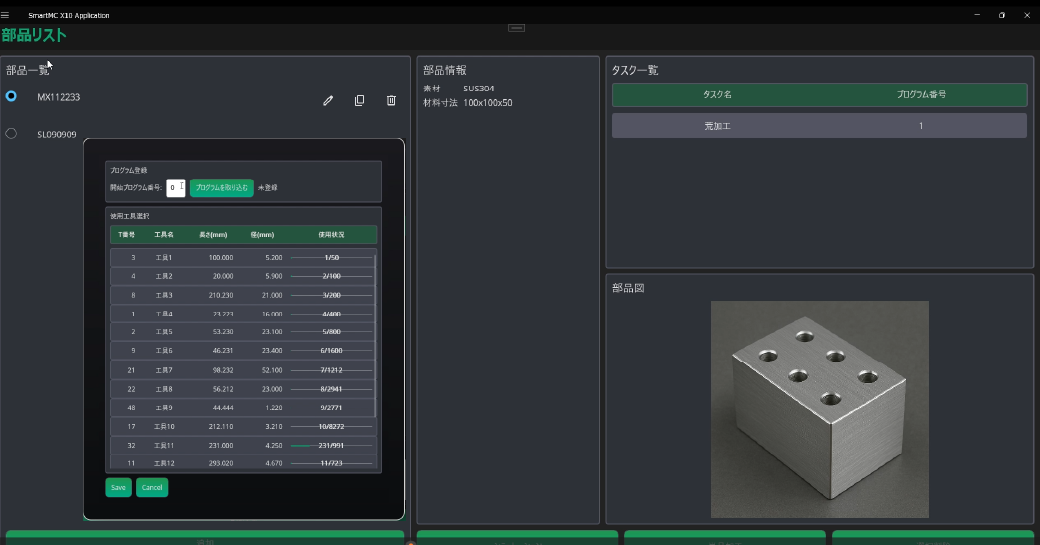Image resolution: width=1040 pixels, height=545 pixels.
Task: Click the タスク名 column header
Action: pyautogui.click(x=717, y=95)
